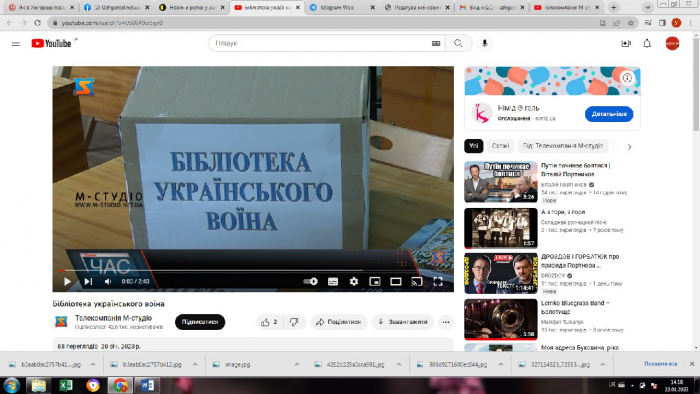The image size is (700, 394).
Task: Open options for 327114523_72353 download
Action: pos(603,365)
